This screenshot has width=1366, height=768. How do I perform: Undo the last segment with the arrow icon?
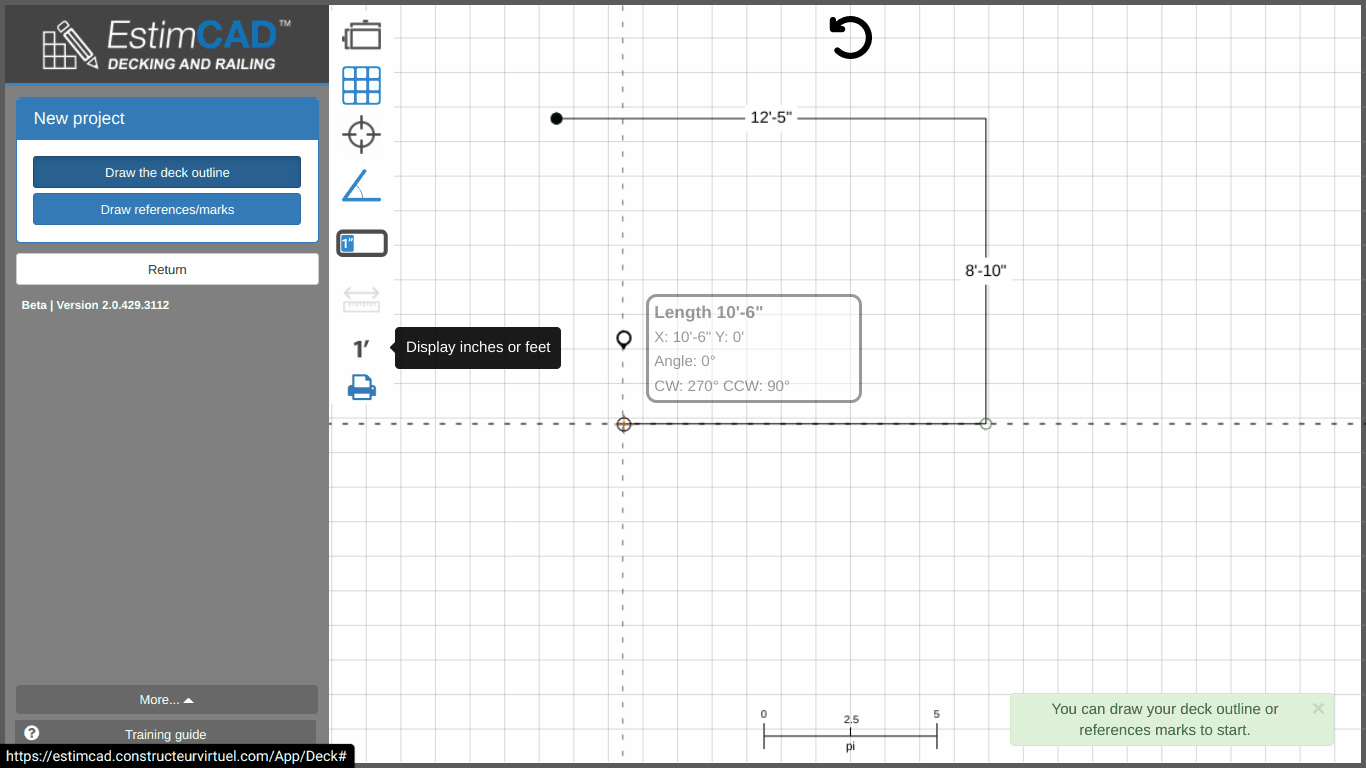(x=851, y=38)
